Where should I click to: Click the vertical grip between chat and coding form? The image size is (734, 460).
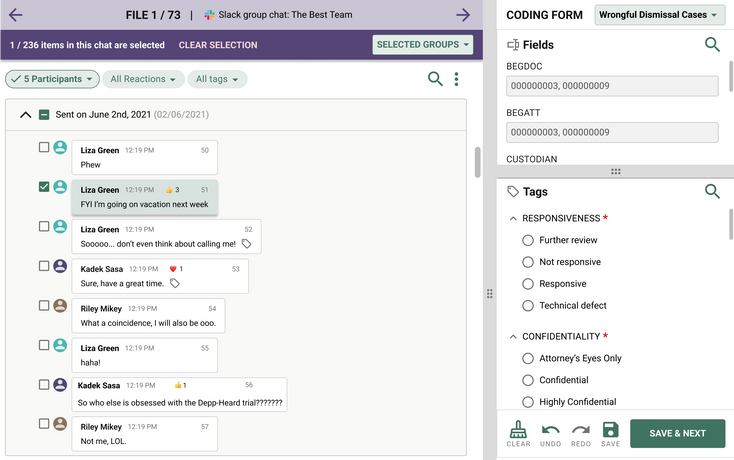point(490,294)
